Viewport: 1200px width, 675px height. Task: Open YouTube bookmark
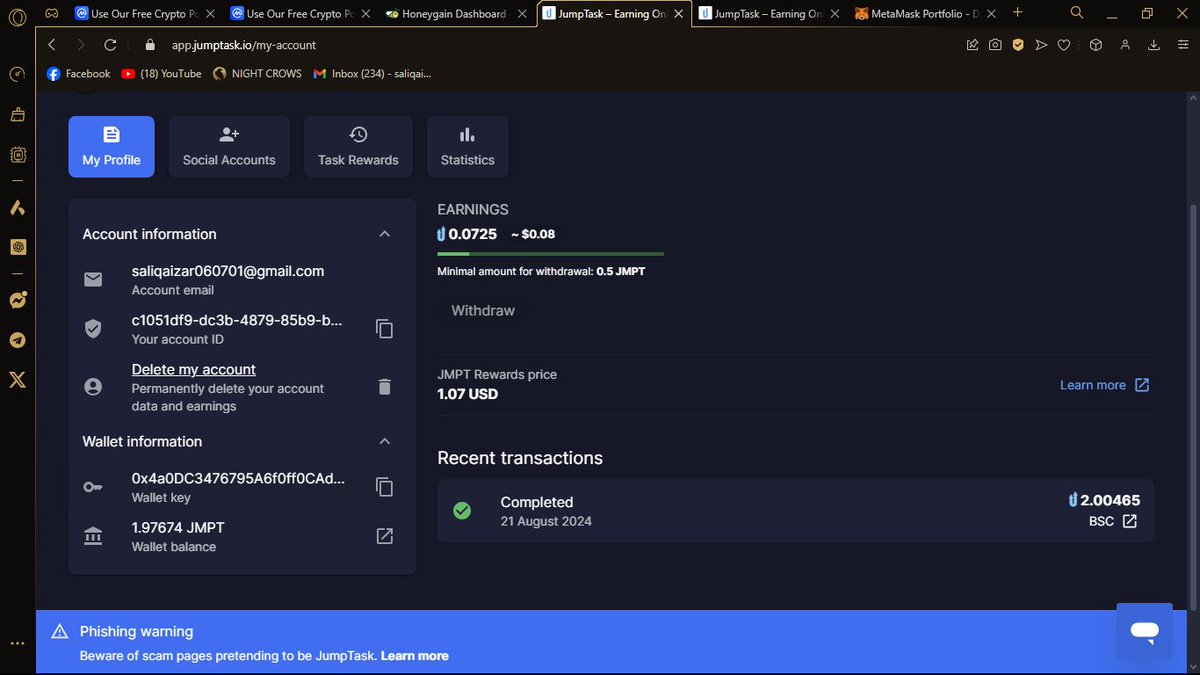pos(161,73)
